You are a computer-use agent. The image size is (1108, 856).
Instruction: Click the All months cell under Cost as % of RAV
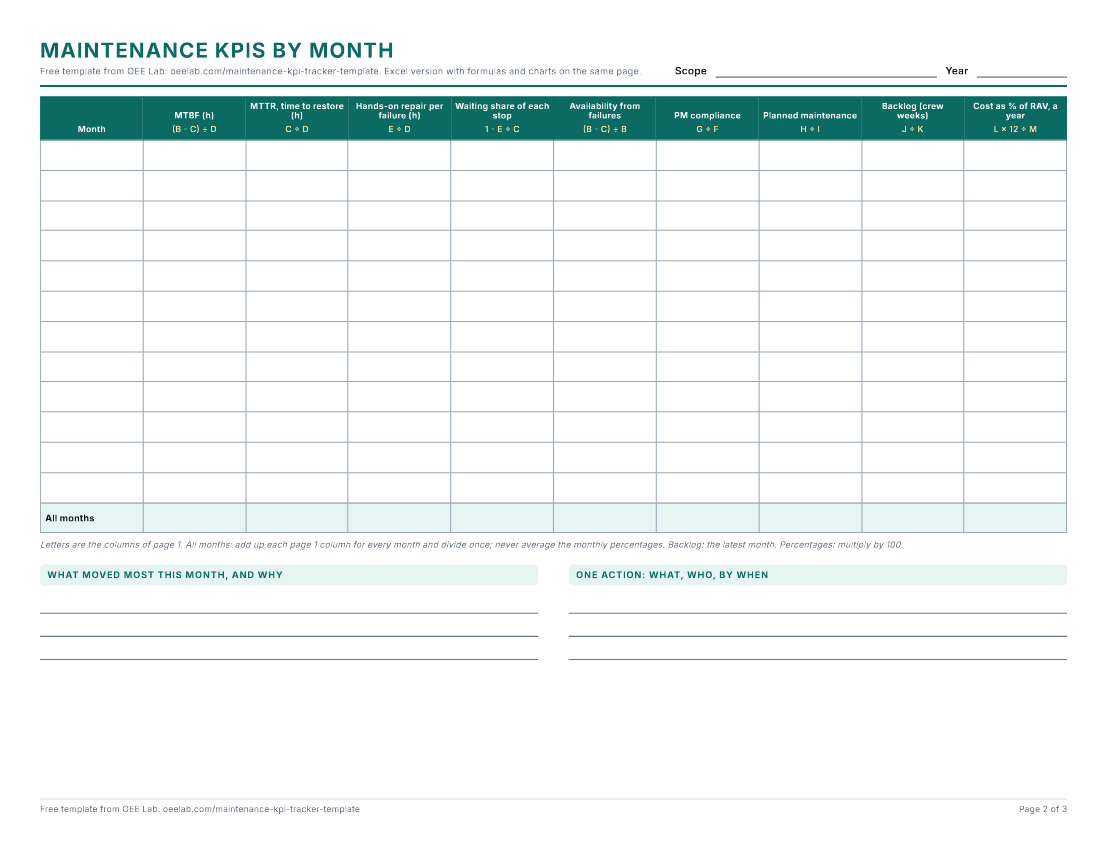1015,518
